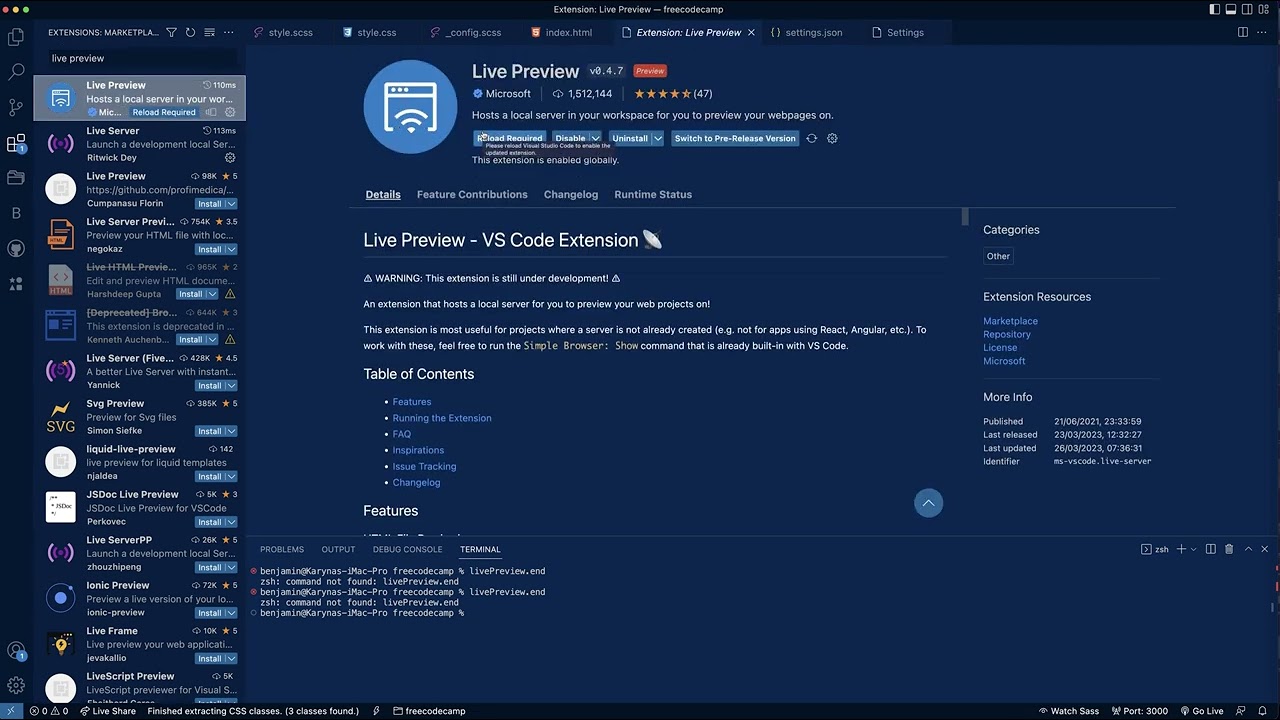This screenshot has height=720, width=1280.
Task: Click errors and warnings count in status bar
Action: pos(49,711)
